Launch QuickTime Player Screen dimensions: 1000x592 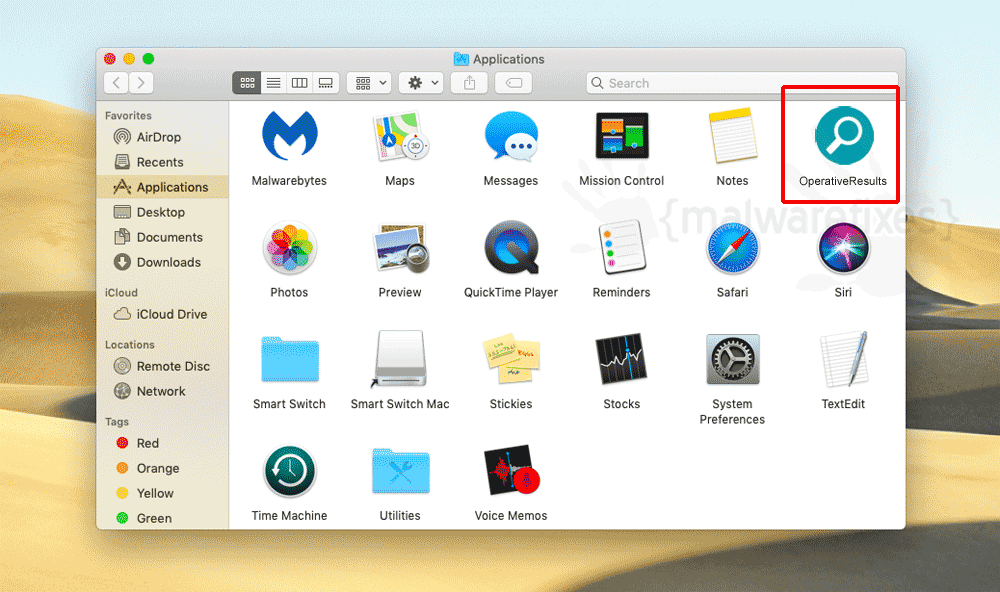click(511, 248)
